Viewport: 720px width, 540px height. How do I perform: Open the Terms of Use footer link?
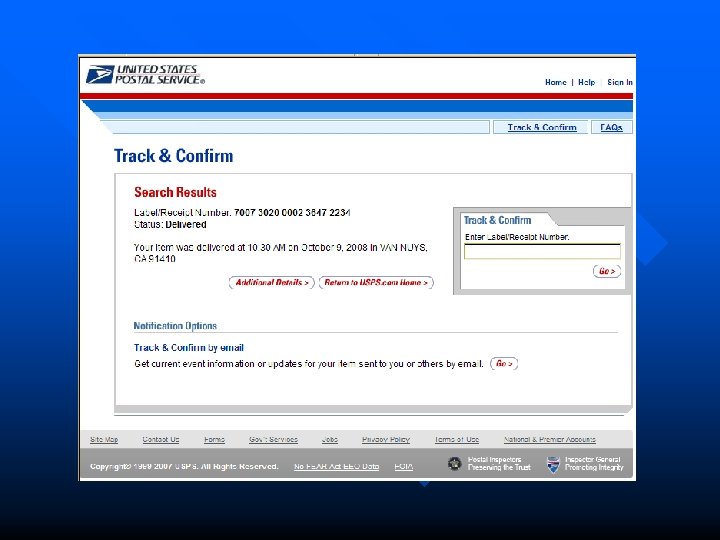[x=456, y=439]
